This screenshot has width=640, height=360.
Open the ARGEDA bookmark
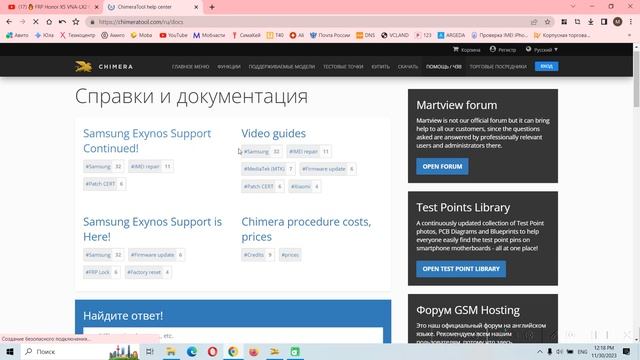click(x=451, y=35)
